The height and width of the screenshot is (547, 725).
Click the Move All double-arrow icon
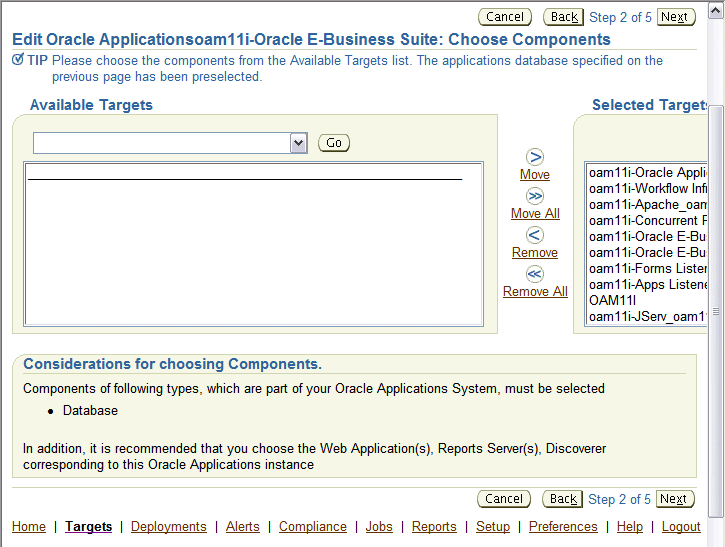pyautogui.click(x=535, y=196)
